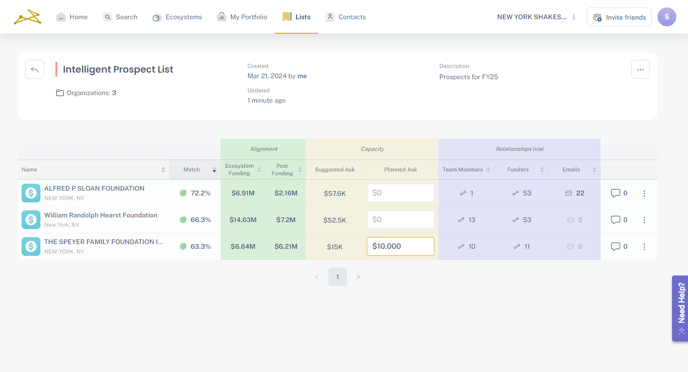Screen dimensions: 688x372
Task: Go to the Ecosystems tab
Action: coord(177,17)
